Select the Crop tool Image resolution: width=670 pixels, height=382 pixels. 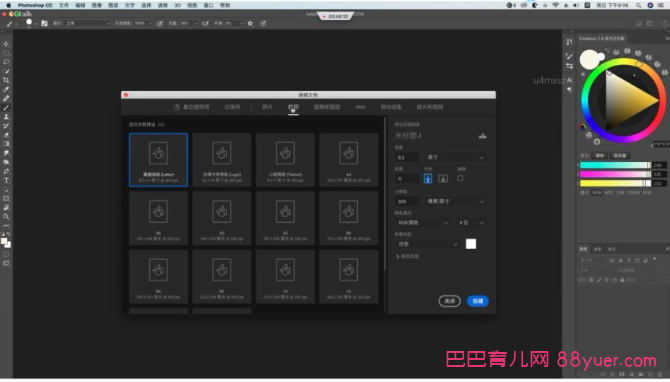tap(6, 80)
